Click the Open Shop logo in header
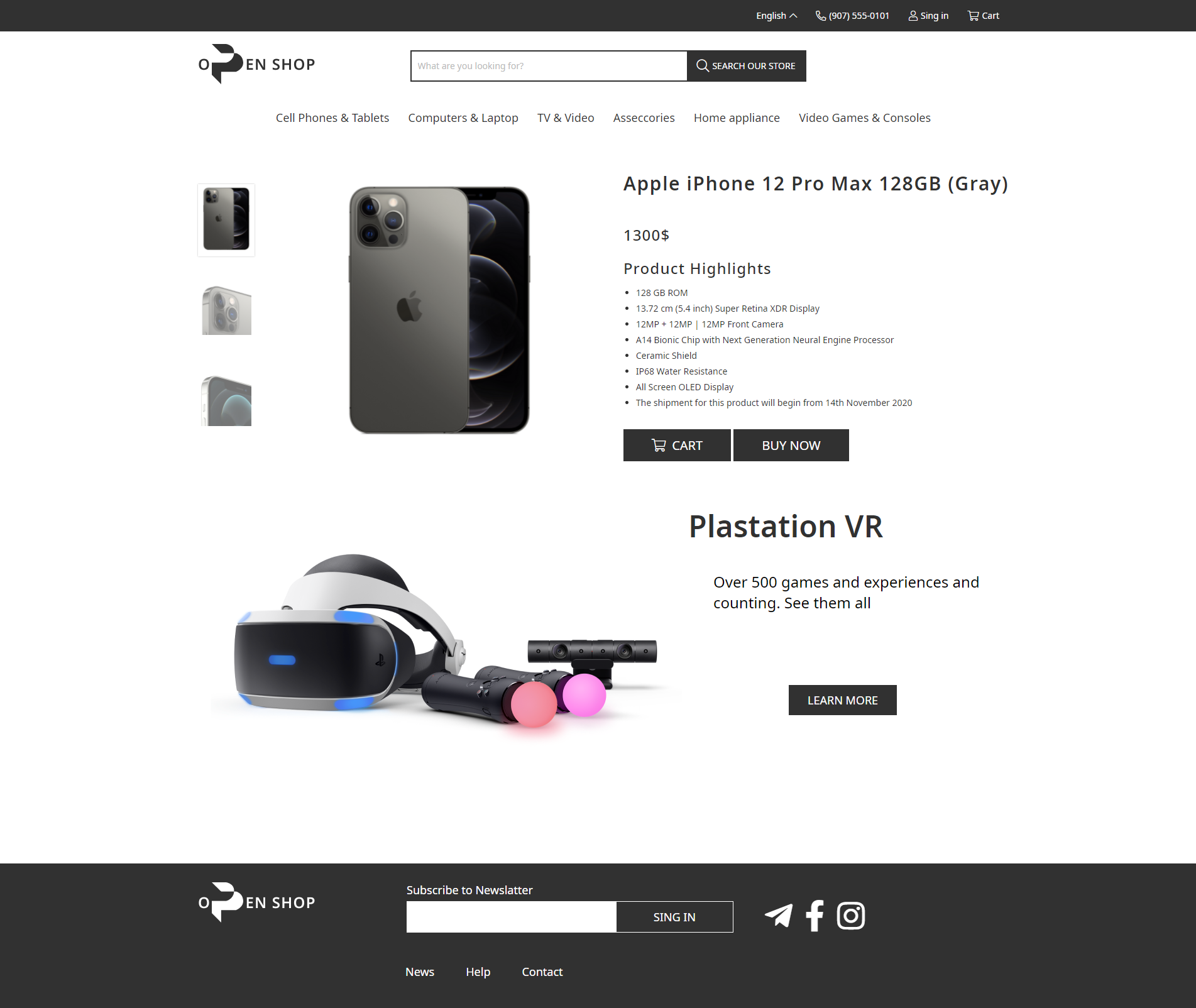 point(256,64)
